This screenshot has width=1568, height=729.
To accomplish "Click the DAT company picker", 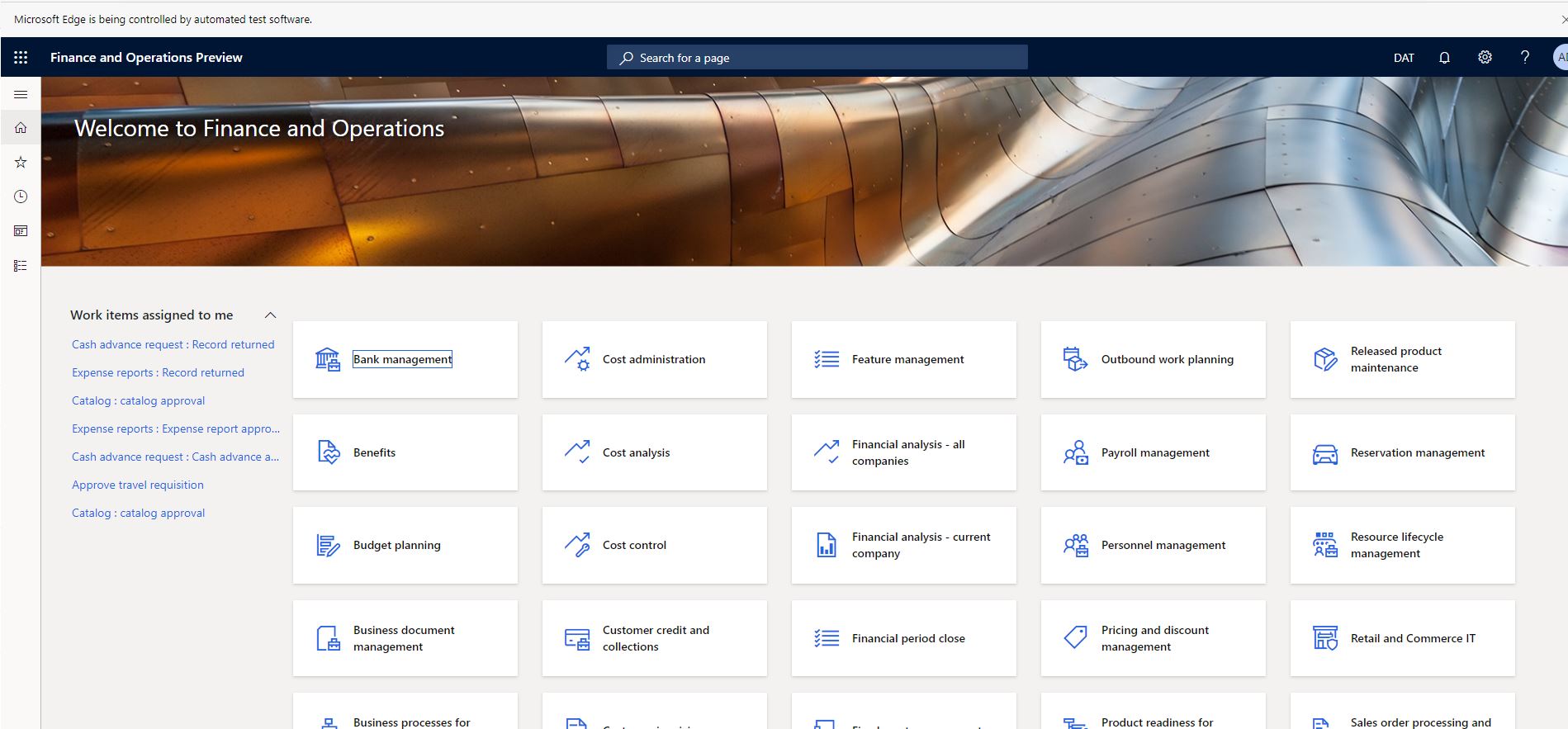I will [1404, 58].
